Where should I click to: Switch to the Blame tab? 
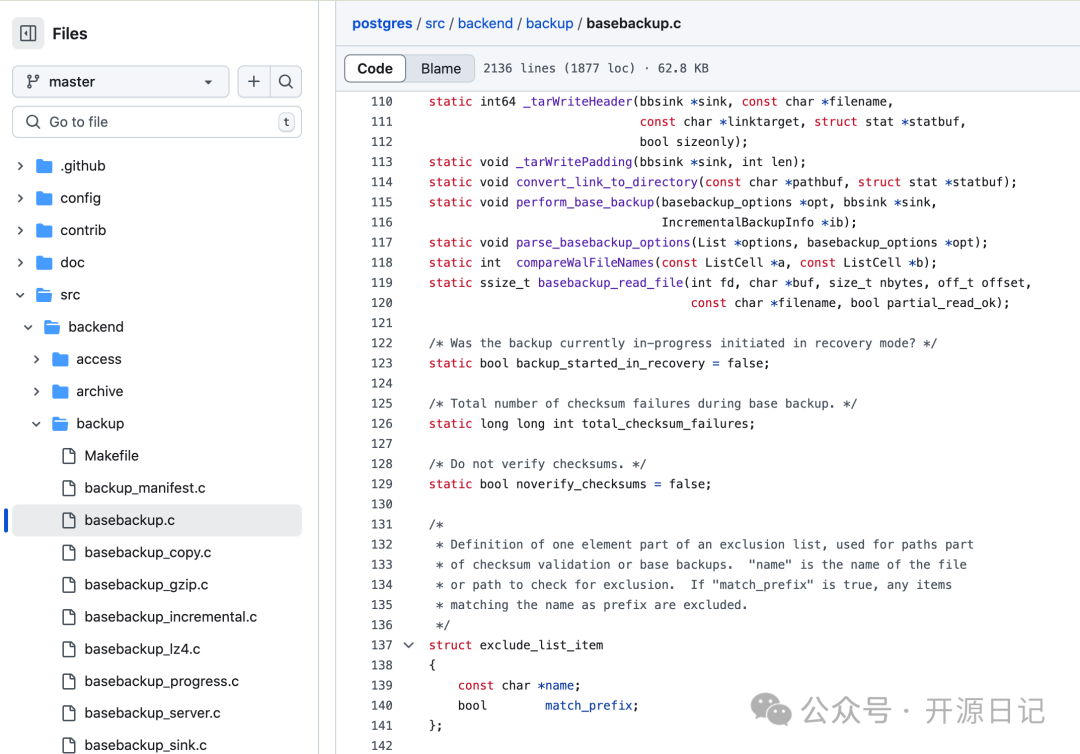pyautogui.click(x=441, y=68)
